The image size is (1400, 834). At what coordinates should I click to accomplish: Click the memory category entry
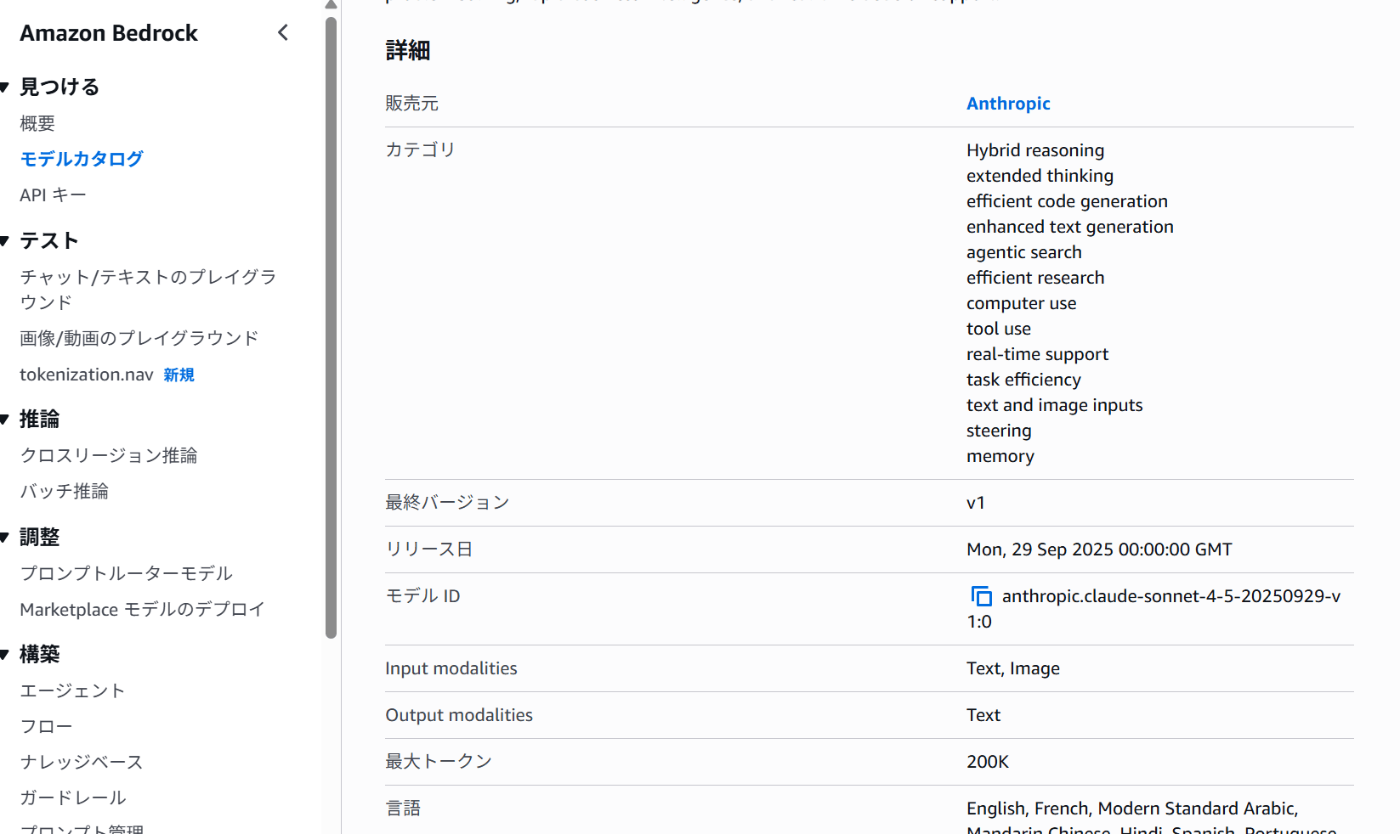coord(1000,457)
